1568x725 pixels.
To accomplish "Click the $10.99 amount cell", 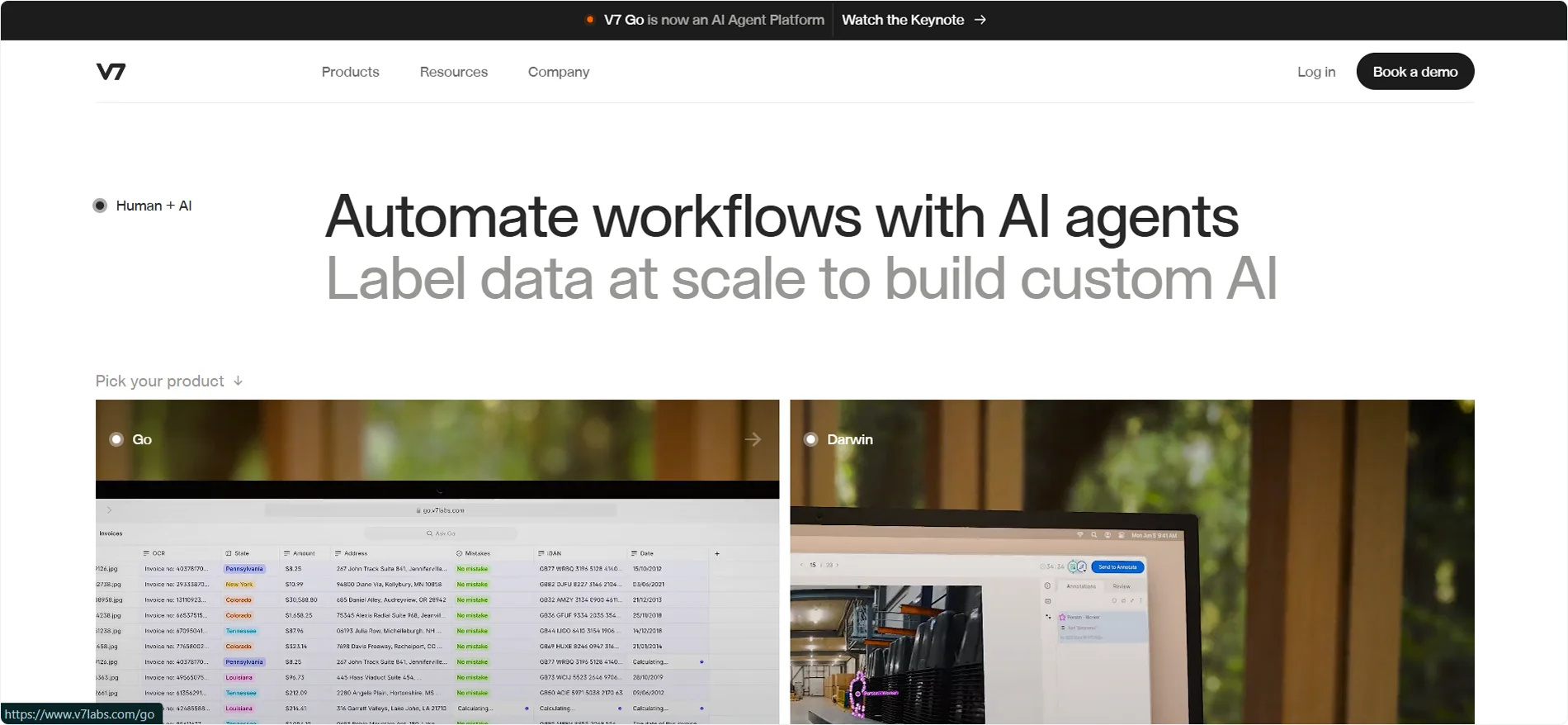I will pos(294,585).
